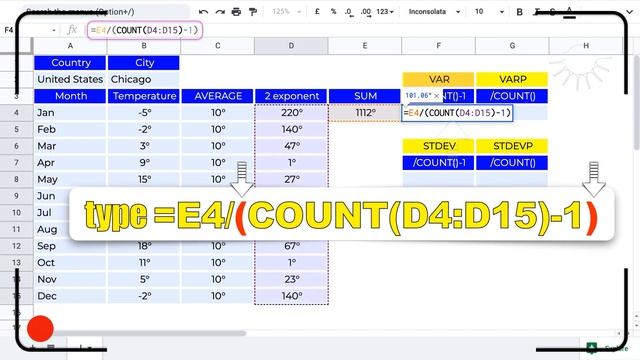The width and height of the screenshot is (640, 360).
Task: Click the VARP label cell
Action: pyautogui.click(x=512, y=79)
